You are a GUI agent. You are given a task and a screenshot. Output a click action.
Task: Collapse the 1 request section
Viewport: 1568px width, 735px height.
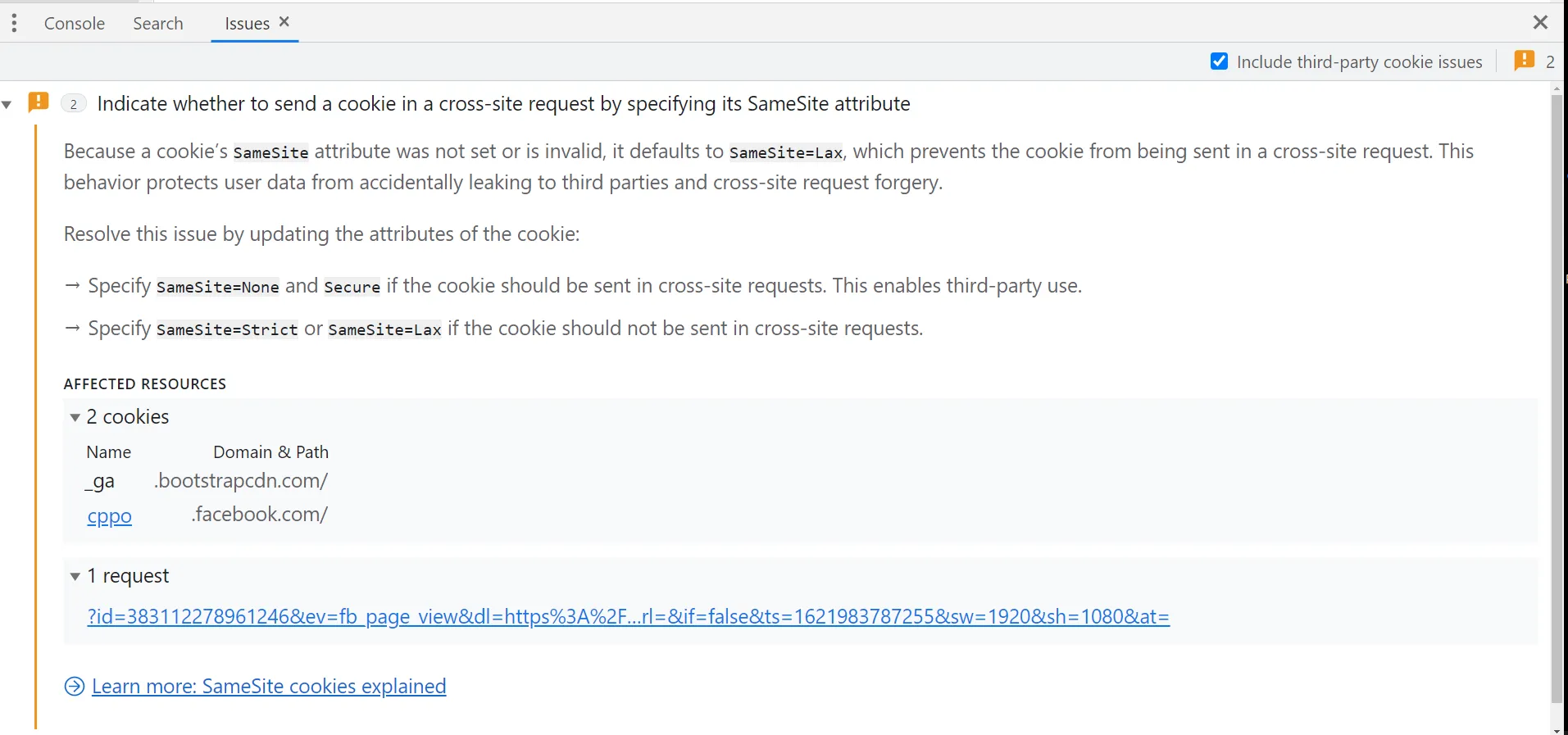(75, 577)
